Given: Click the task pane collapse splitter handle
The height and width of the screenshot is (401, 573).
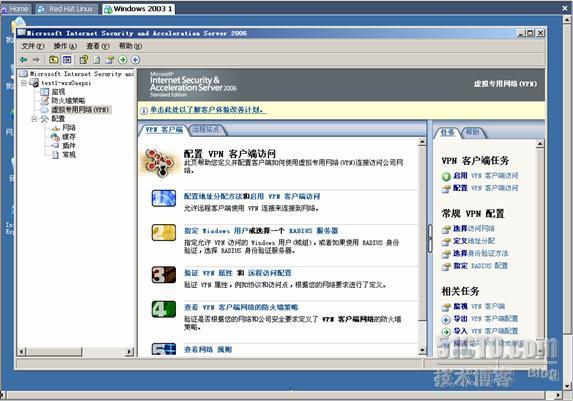Looking at the screenshot, I should point(430,238).
